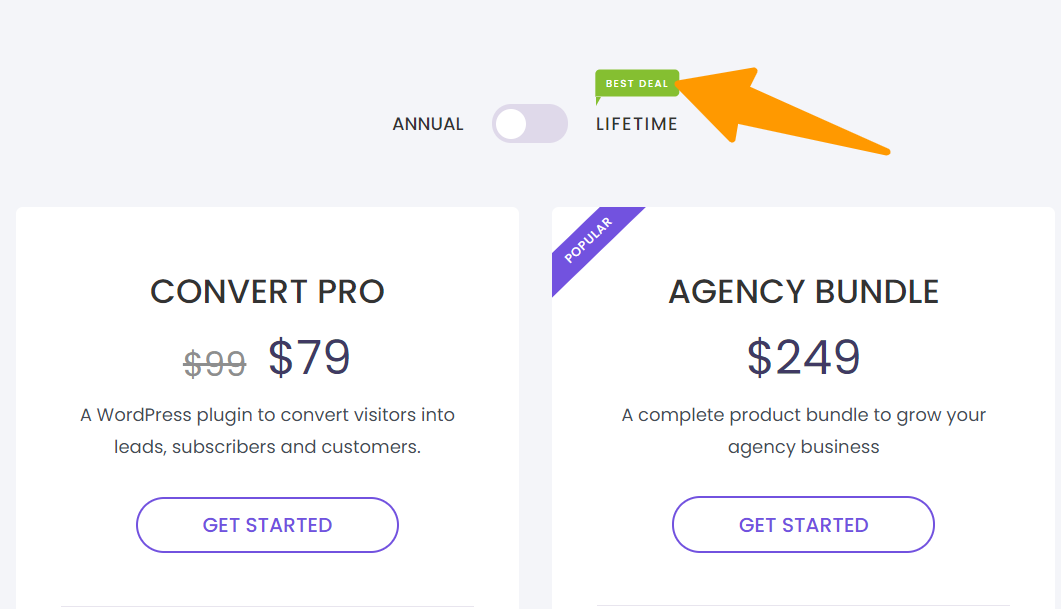This screenshot has height=609, width=1061.
Task: Click GET STARTED under Convert Pro
Action: (x=267, y=524)
